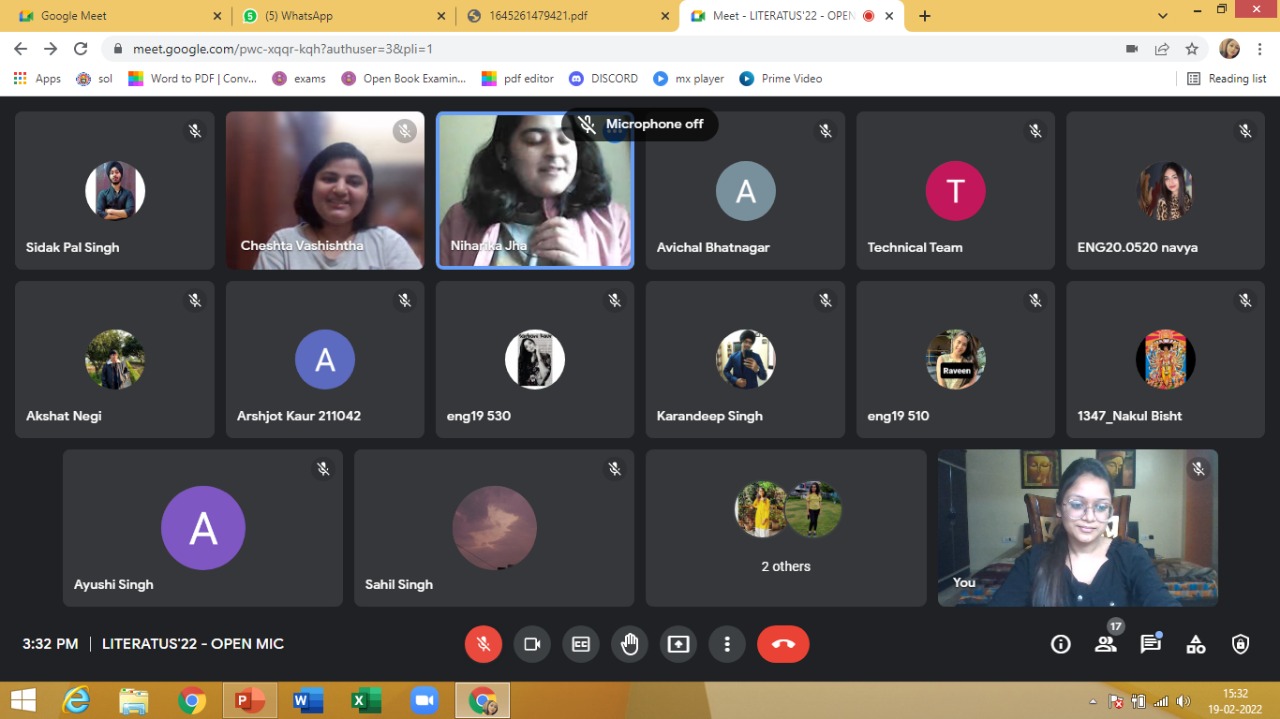Toggle the camera on or off

coord(532,644)
